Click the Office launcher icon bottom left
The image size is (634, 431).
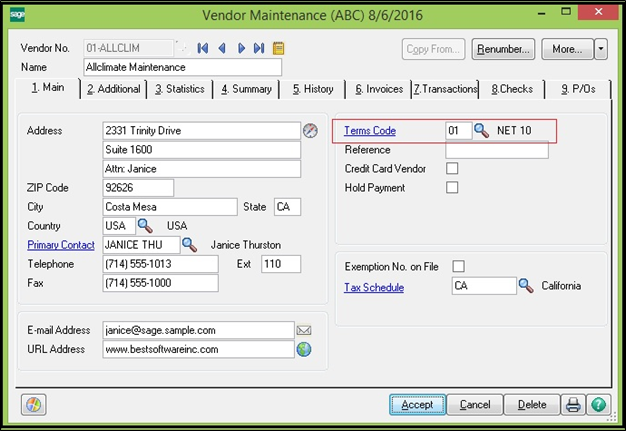click(34, 405)
